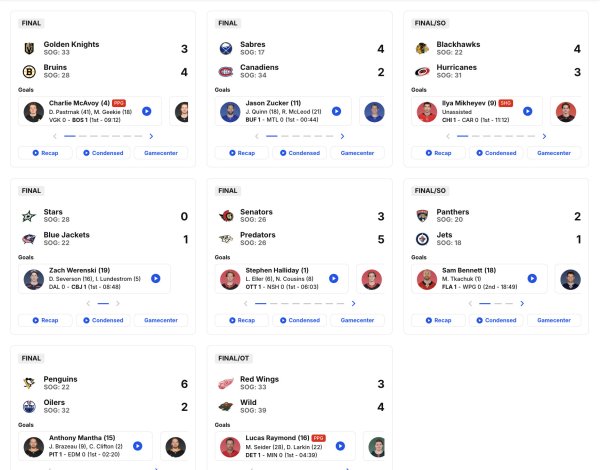Open Gamecenter for Panthers vs Jets
The height and width of the screenshot is (470, 600).
[554, 320]
